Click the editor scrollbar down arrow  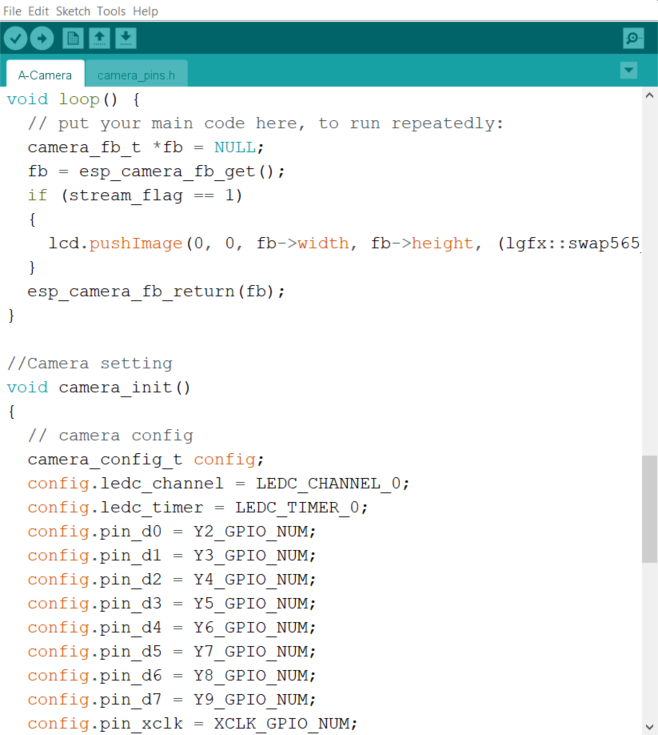(649, 727)
